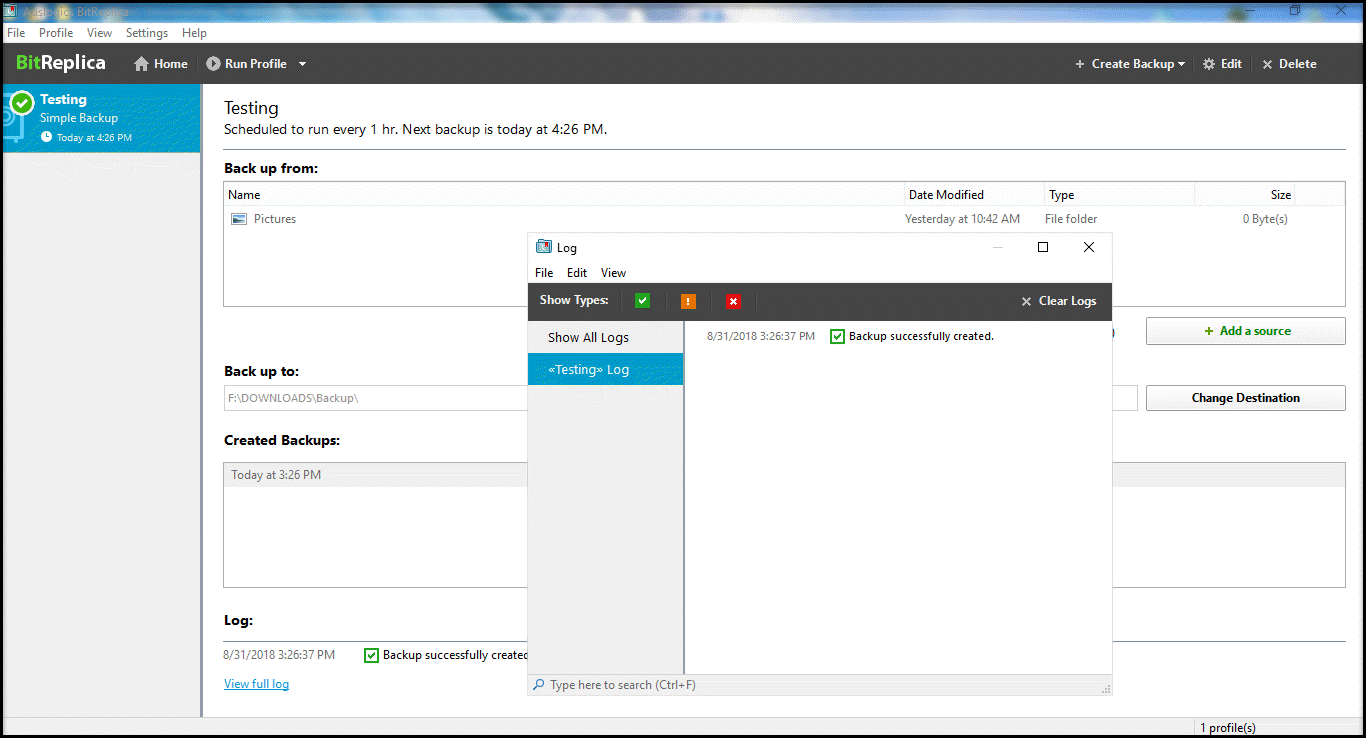
Task: Click the BitReplica logo
Action: pos(61,63)
